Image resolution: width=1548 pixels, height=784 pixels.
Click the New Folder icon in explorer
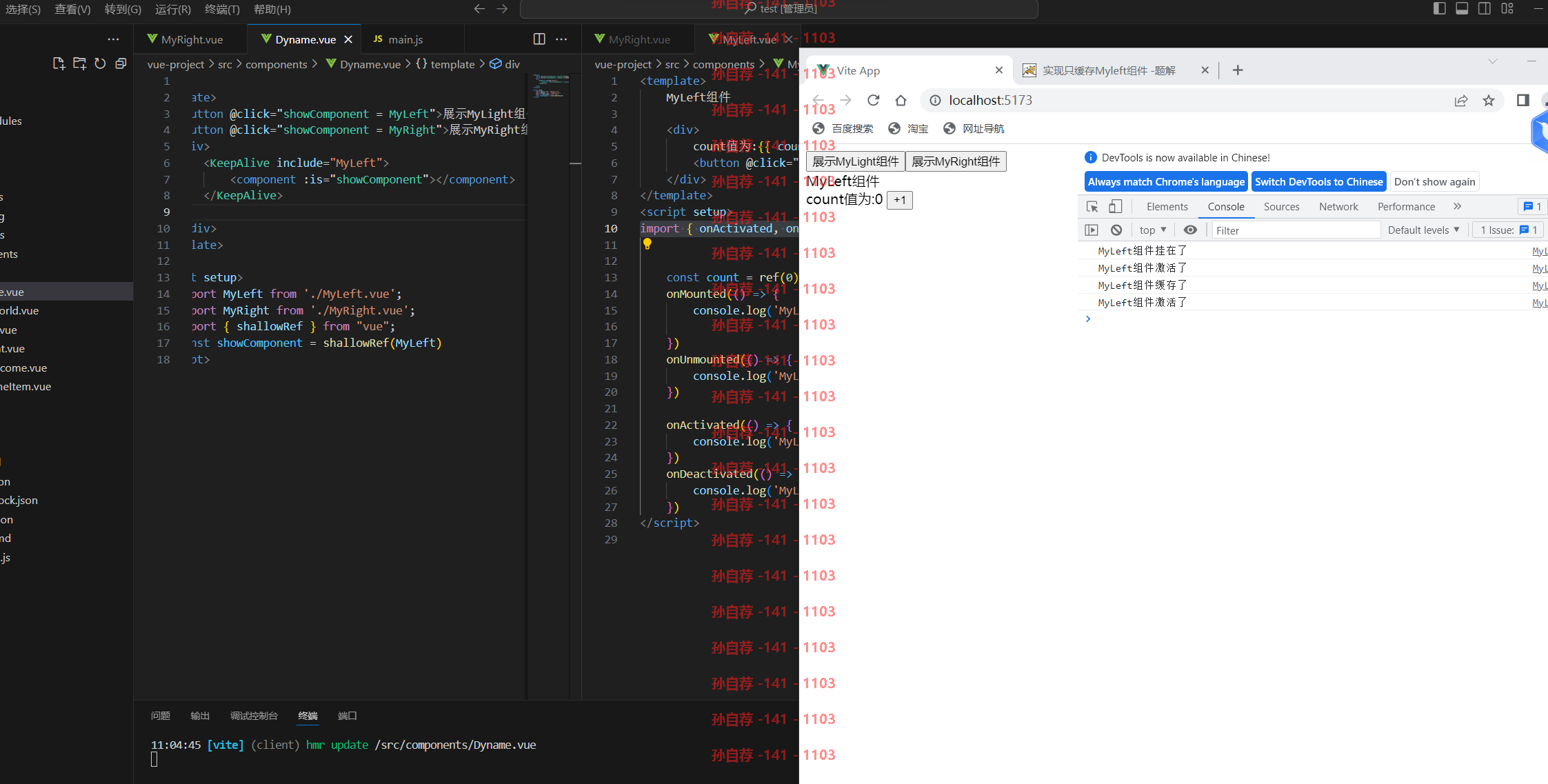(x=80, y=63)
